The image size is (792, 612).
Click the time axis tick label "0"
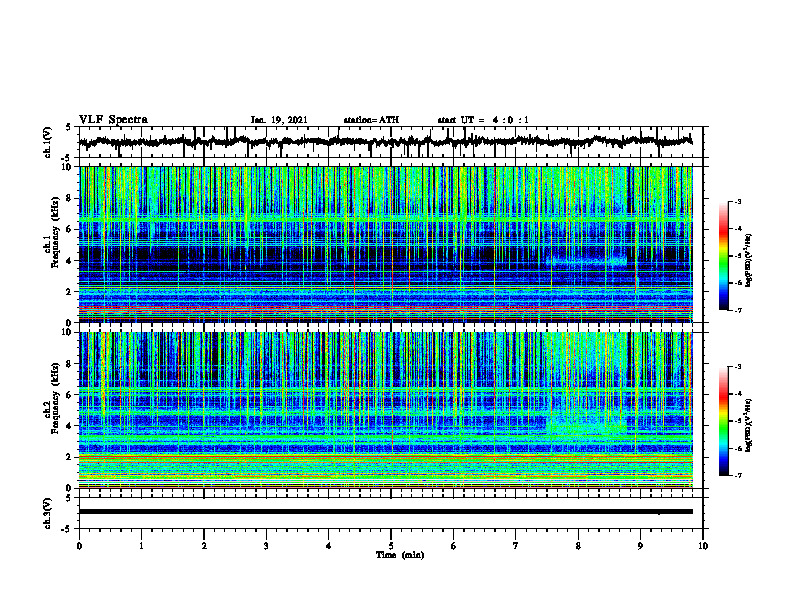[x=79, y=546]
